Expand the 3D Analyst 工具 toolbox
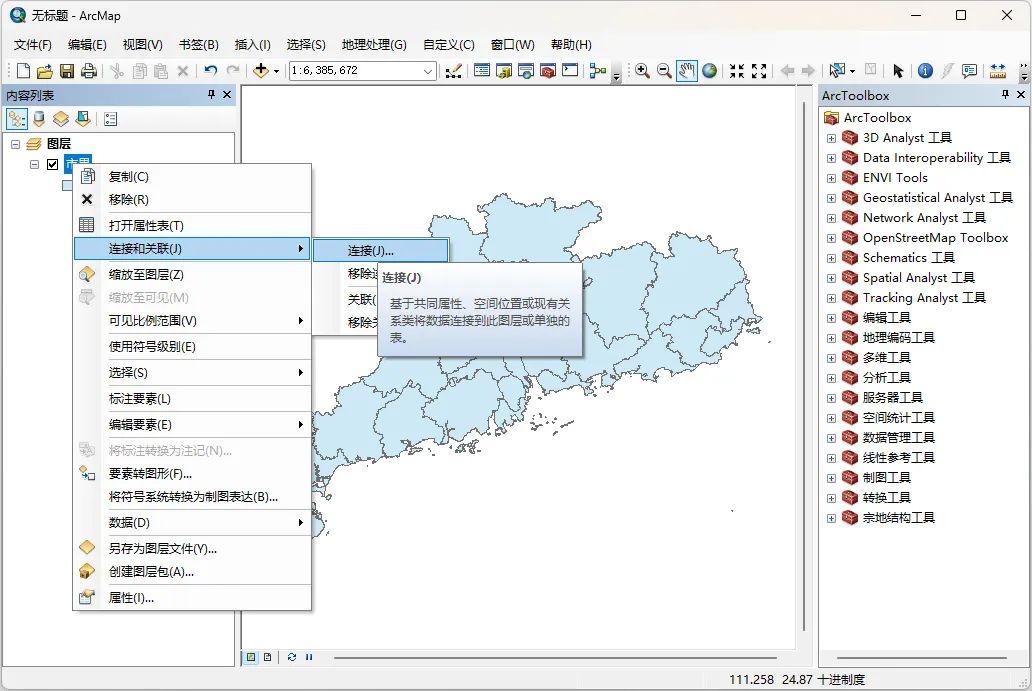The image size is (1032, 691). [x=831, y=138]
